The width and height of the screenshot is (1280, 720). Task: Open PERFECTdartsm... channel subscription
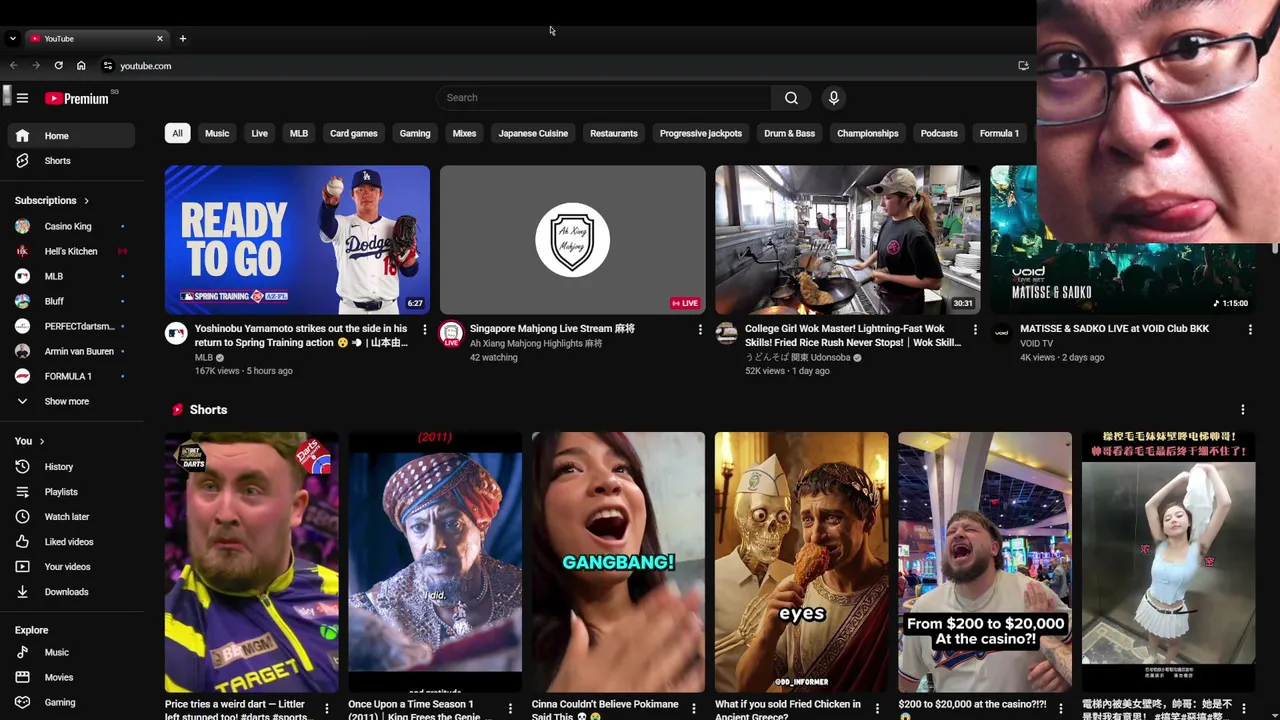click(x=70, y=326)
